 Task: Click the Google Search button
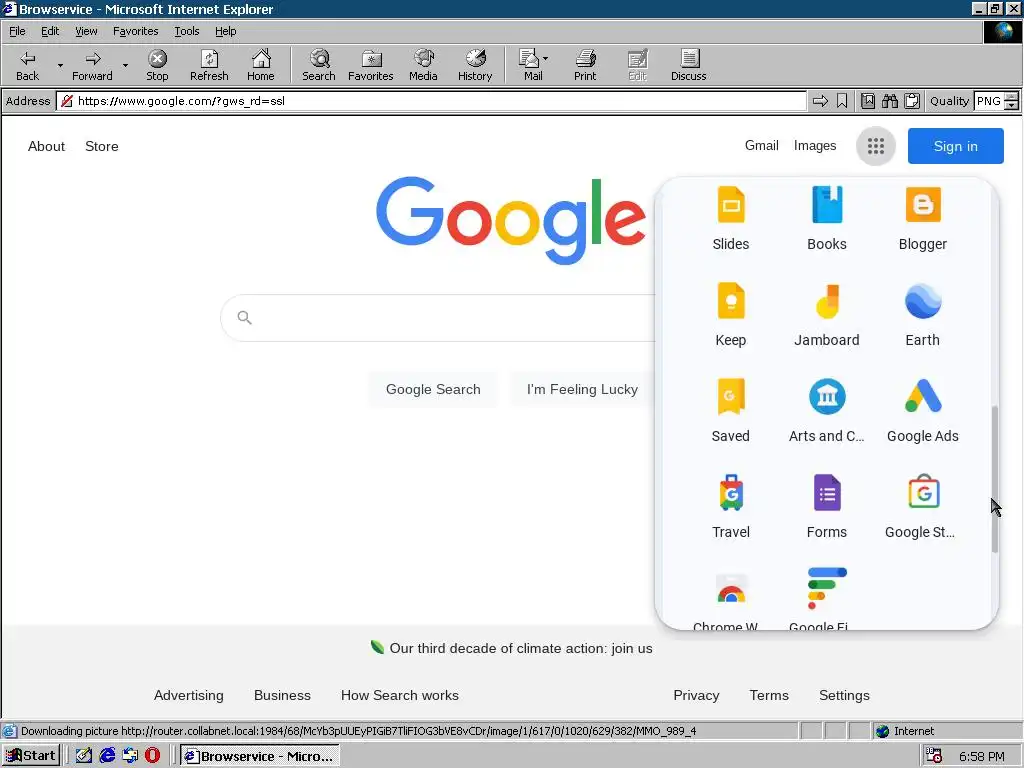pos(433,389)
